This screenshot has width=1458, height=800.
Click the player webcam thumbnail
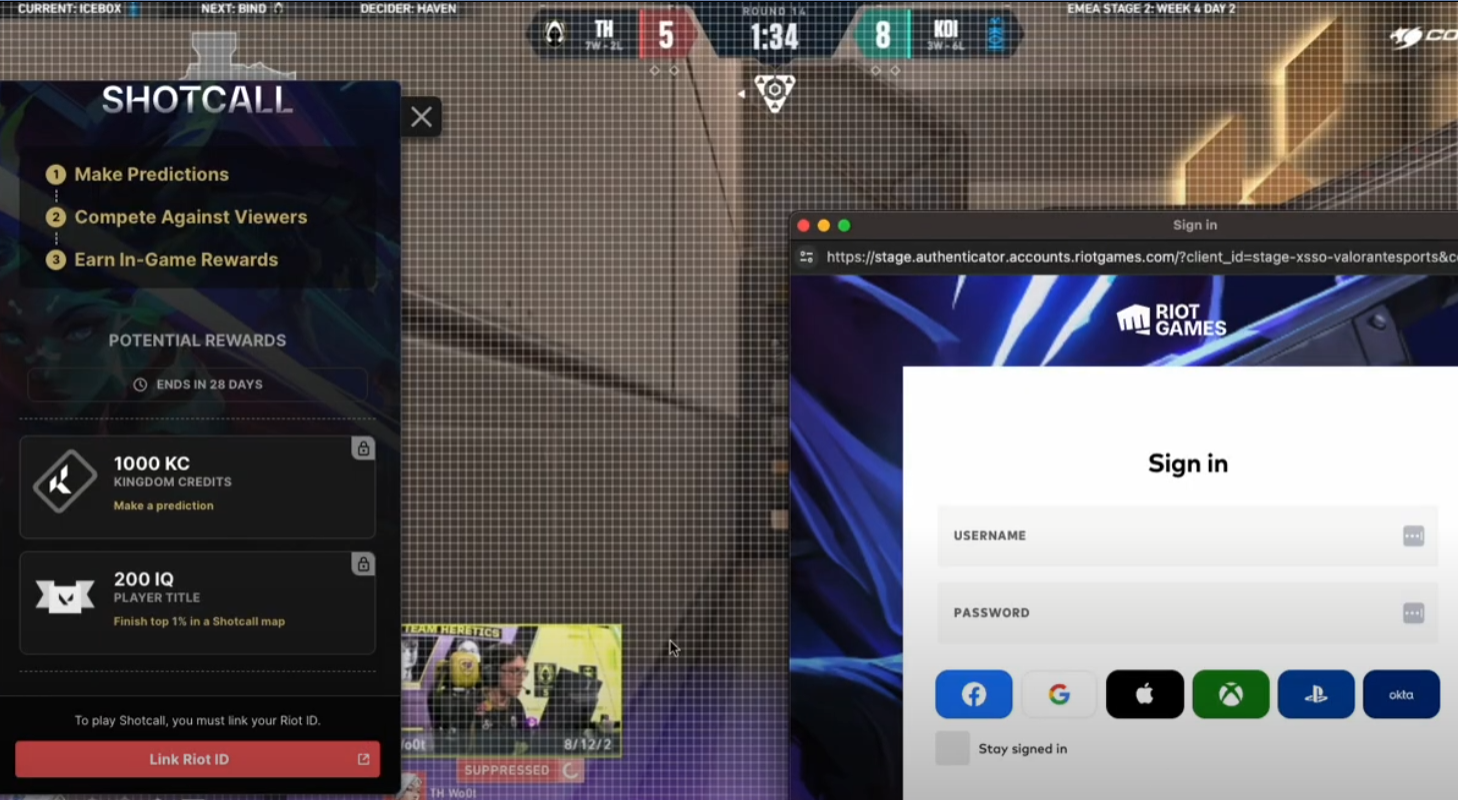pos(511,690)
